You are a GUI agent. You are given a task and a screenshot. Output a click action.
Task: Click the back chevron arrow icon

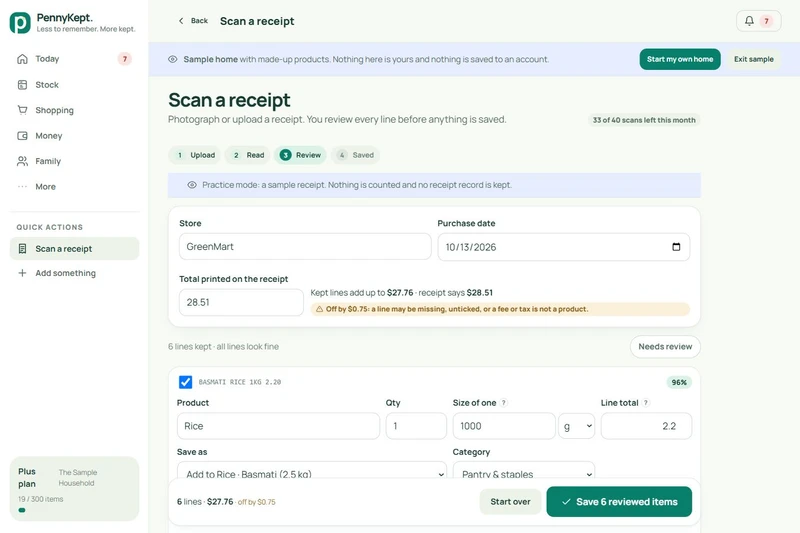coord(181,21)
